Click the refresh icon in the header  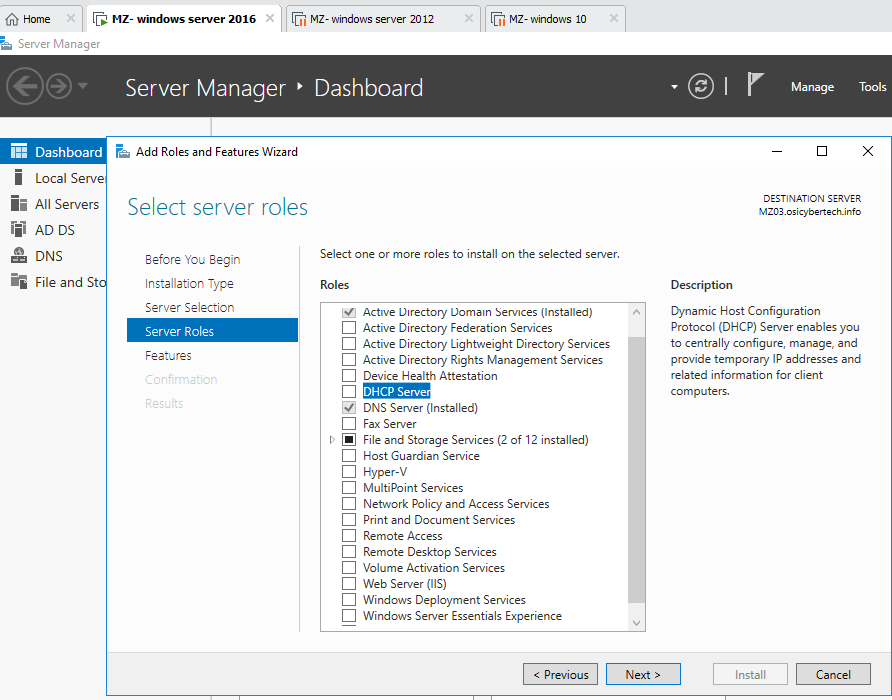tap(700, 87)
